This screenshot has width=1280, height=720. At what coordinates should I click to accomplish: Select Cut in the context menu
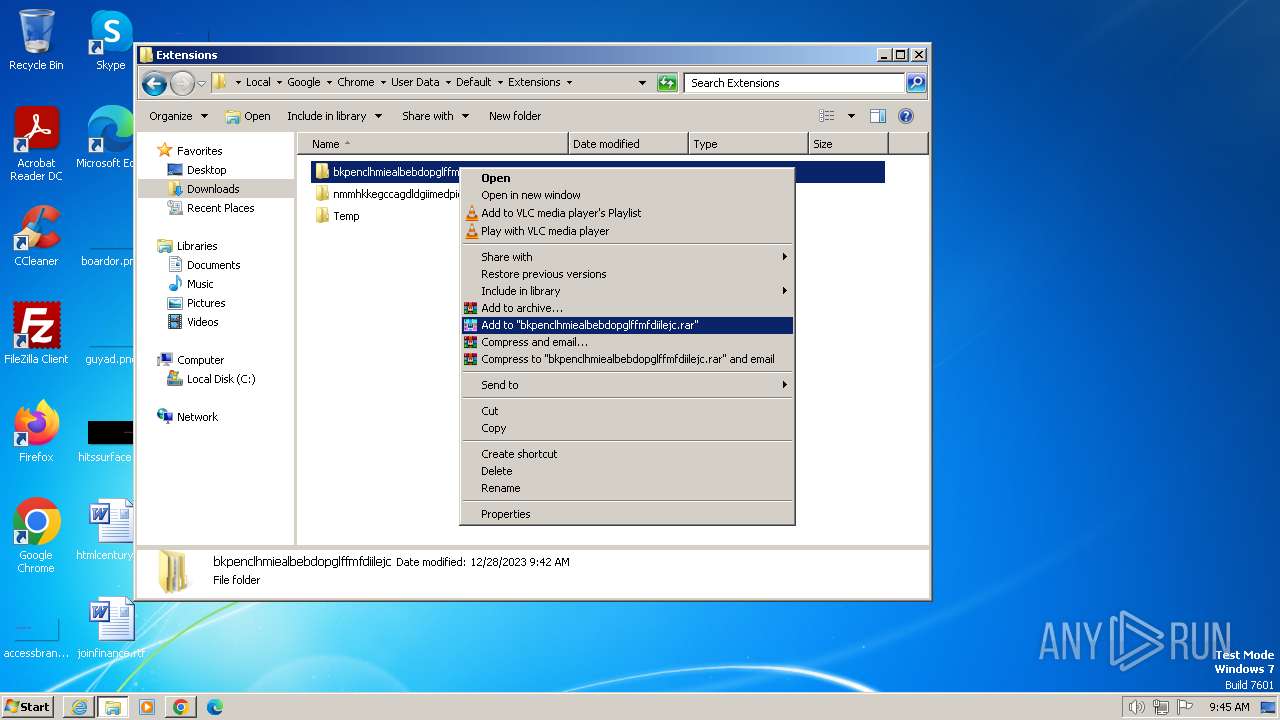coord(627,411)
